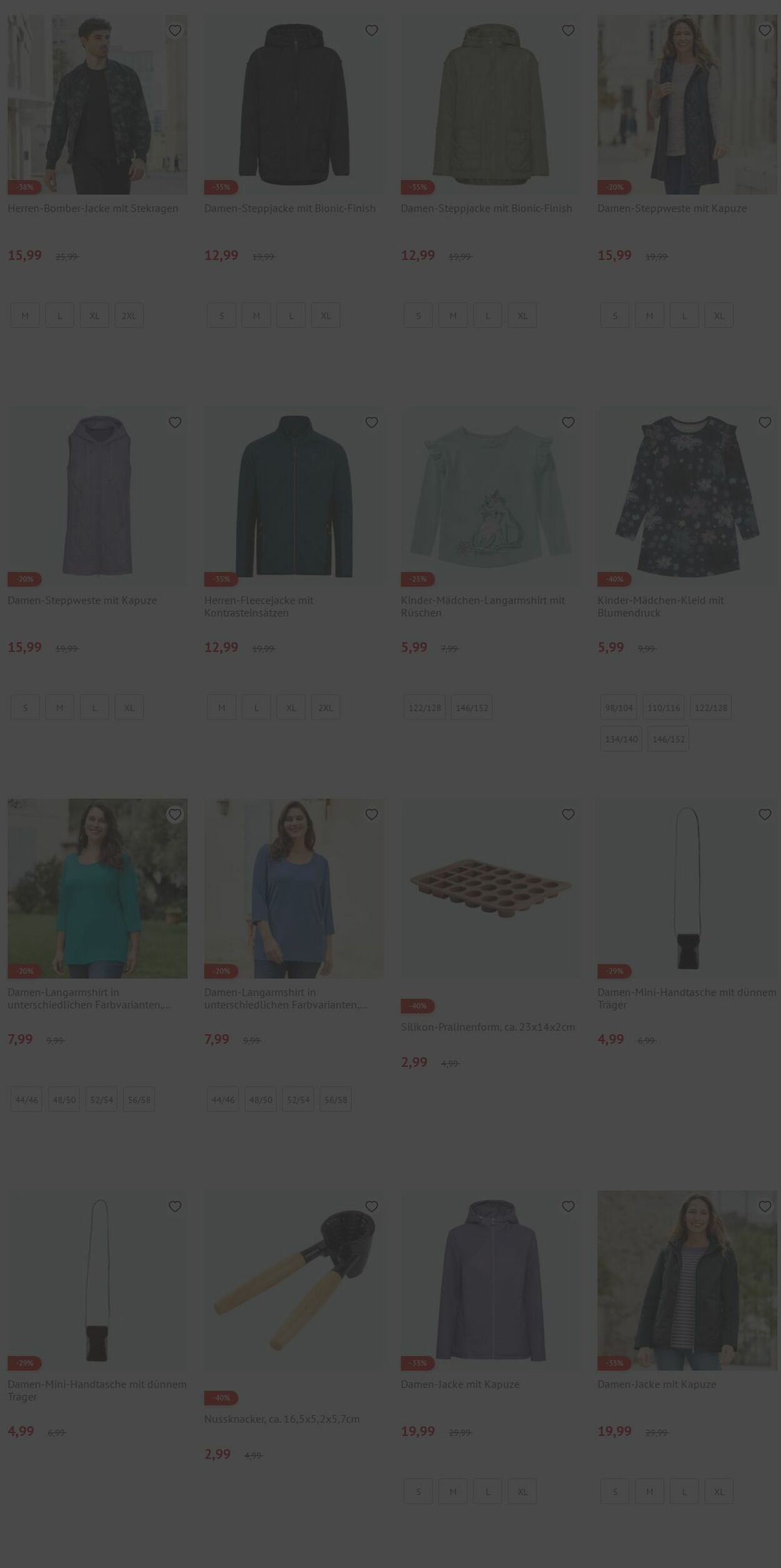
Task: Click wishlist heart on teal Damen-Langarmshirt
Action: (x=175, y=814)
